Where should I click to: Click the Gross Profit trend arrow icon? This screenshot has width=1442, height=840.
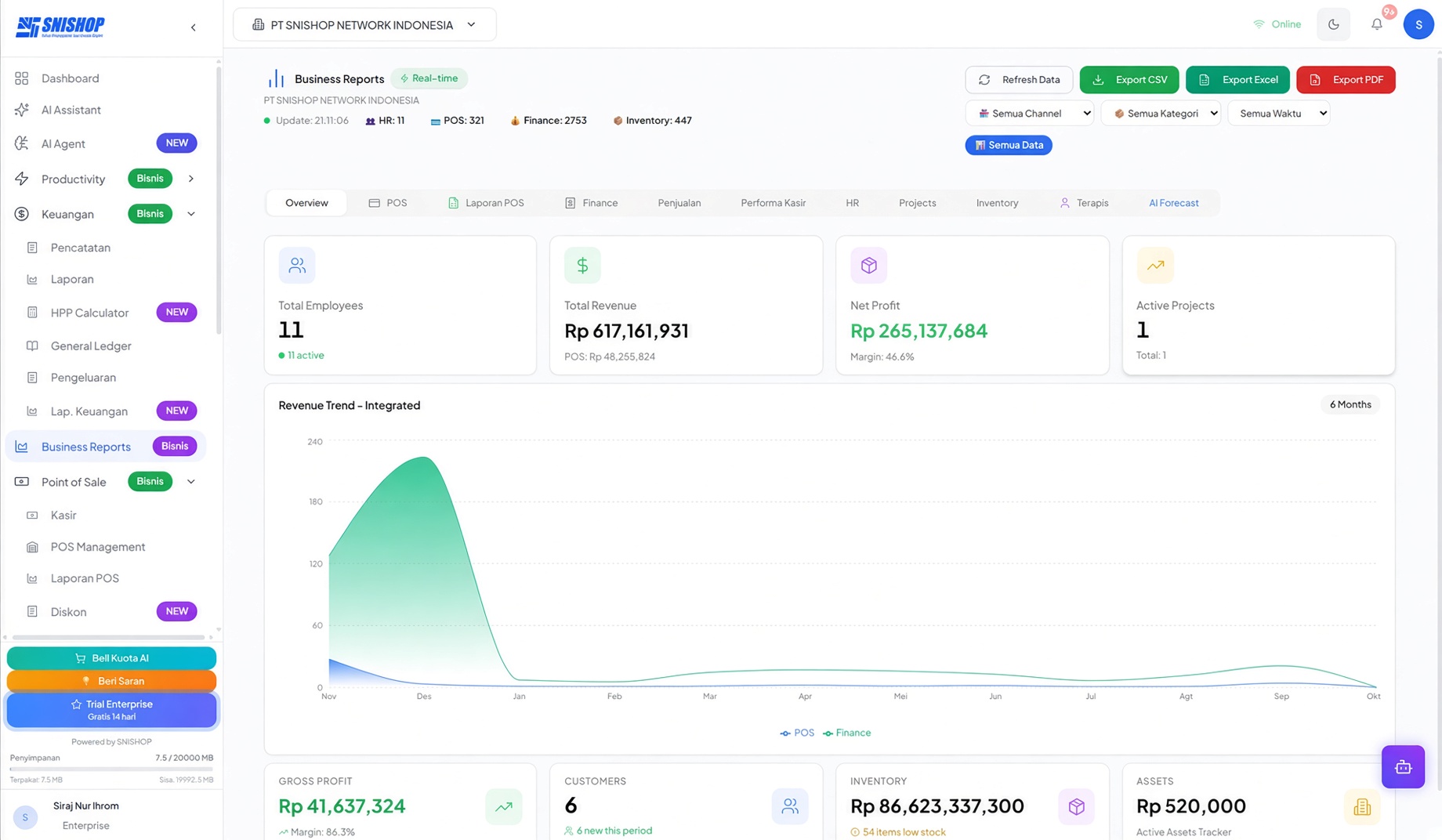tap(504, 806)
